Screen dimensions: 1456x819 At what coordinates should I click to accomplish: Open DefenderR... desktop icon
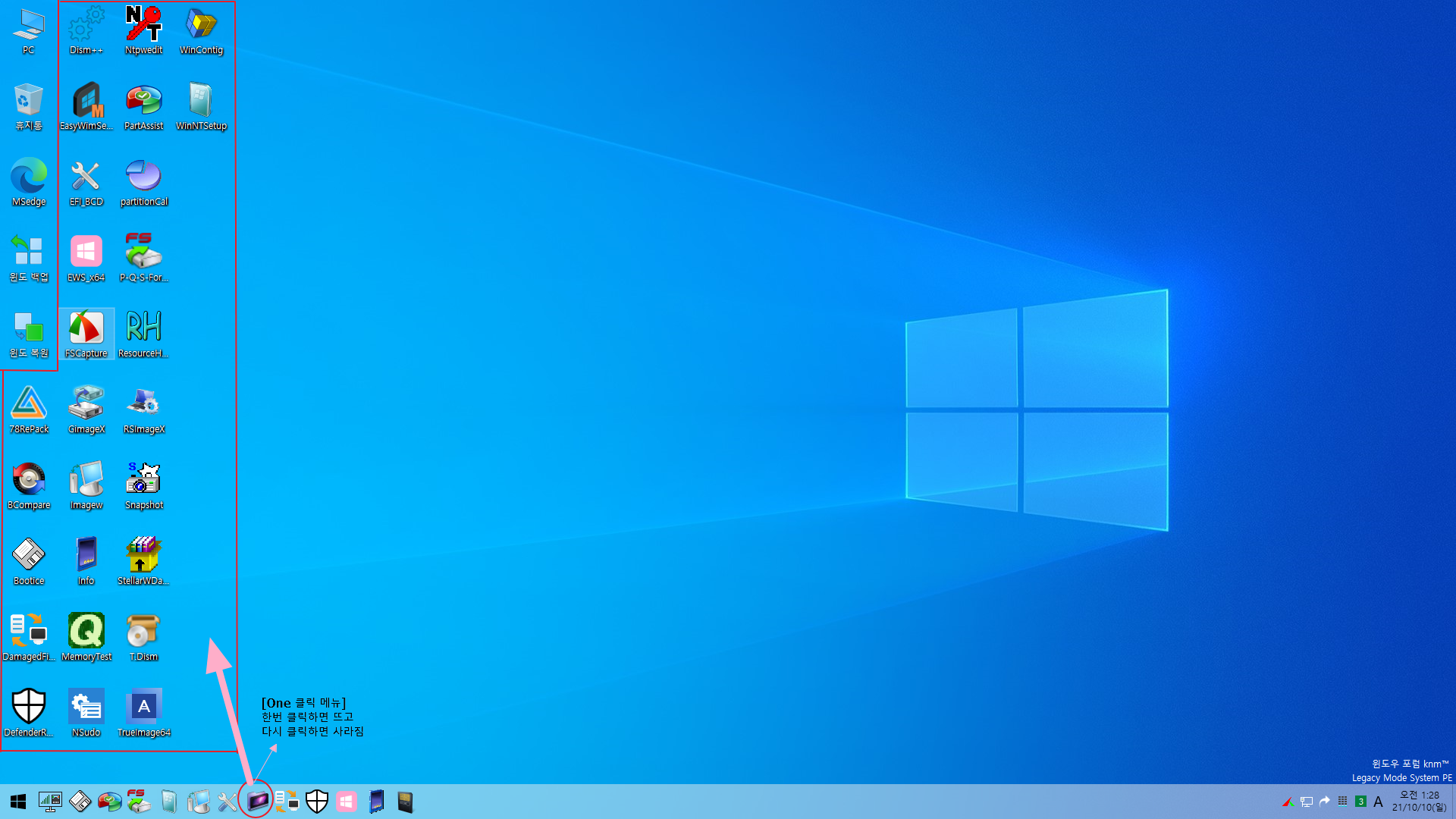tap(29, 714)
